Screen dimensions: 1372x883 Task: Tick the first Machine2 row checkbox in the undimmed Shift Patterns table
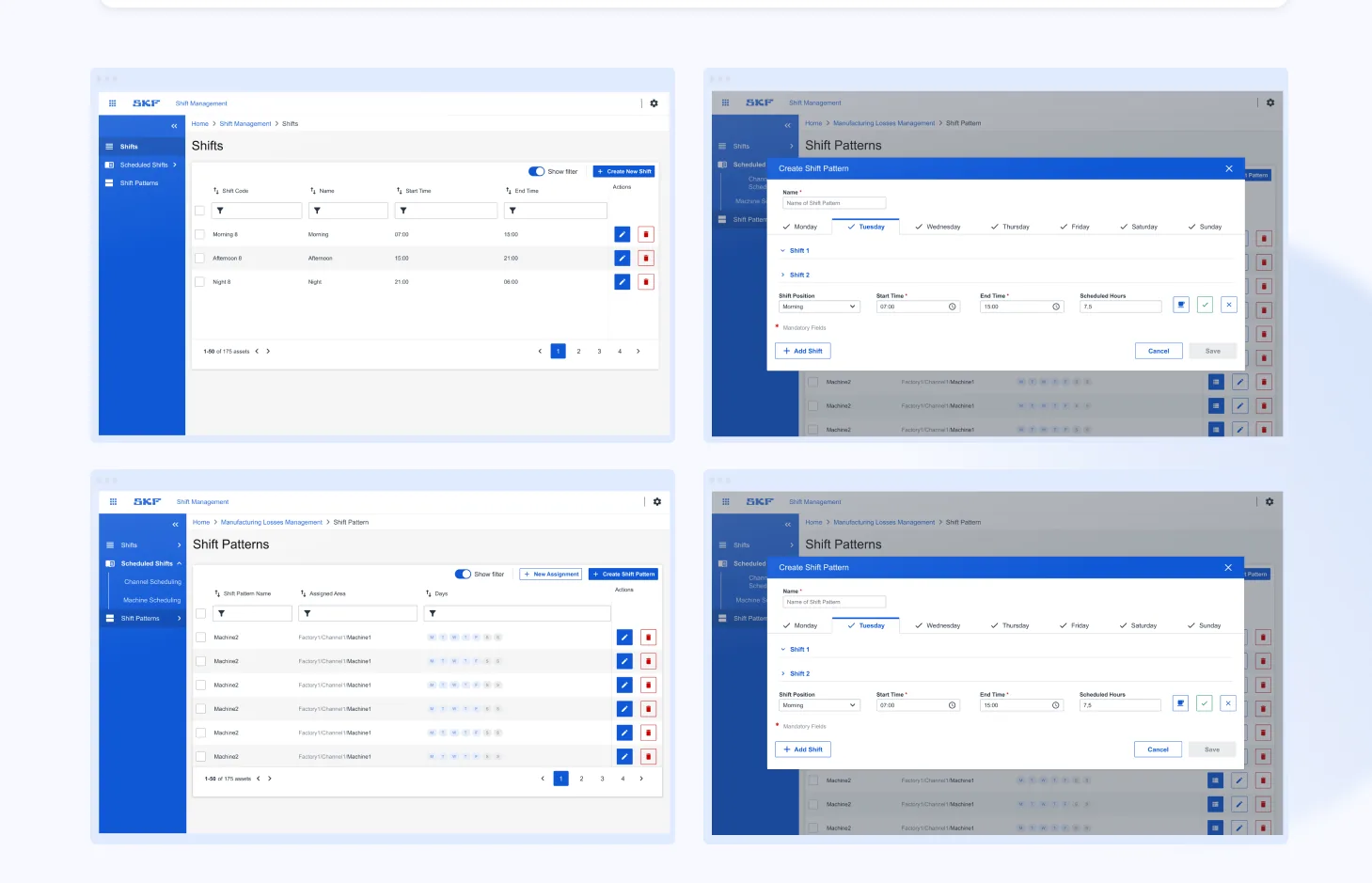click(200, 638)
